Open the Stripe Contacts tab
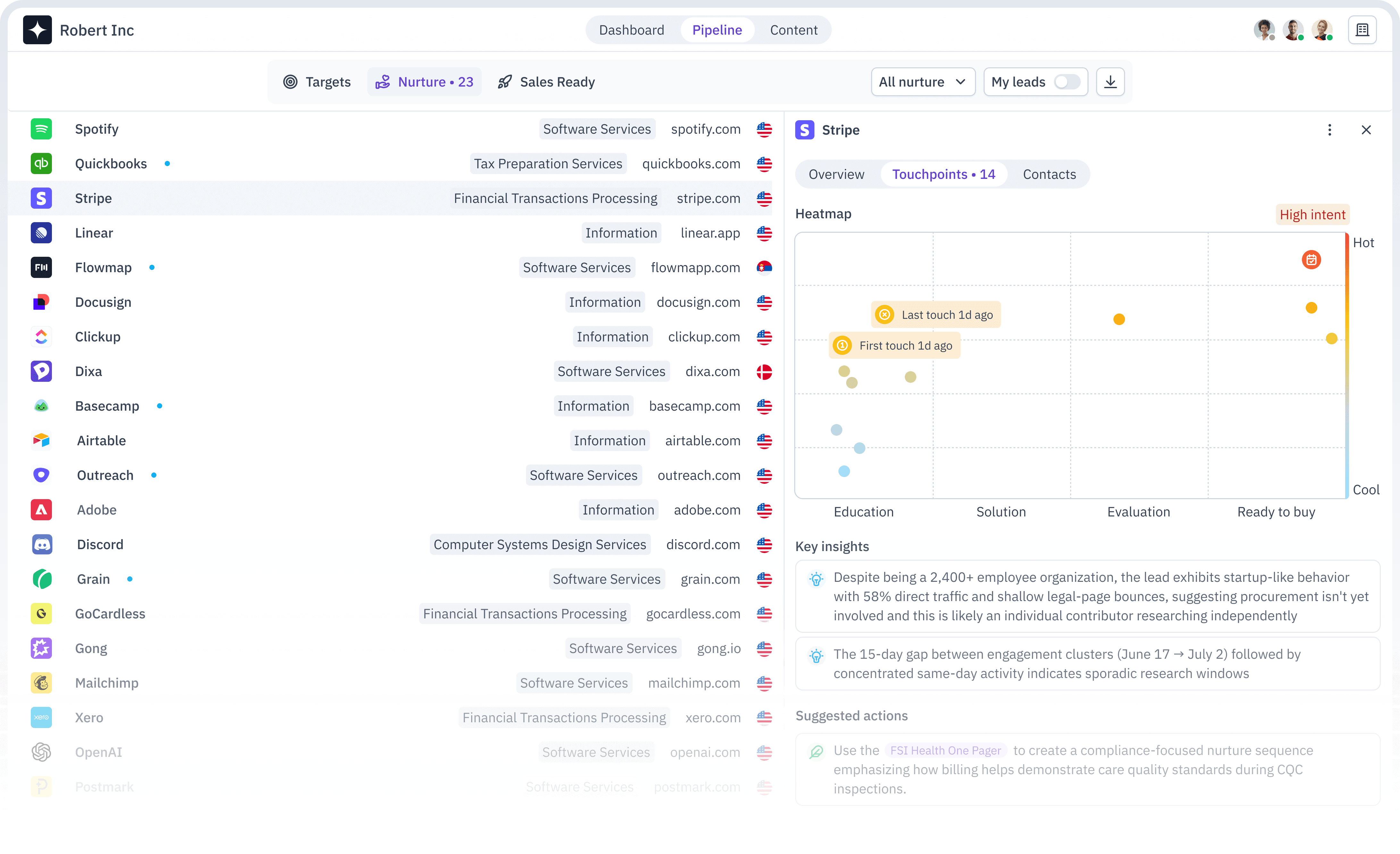Viewport: 1400px width, 854px height. 1049,174
